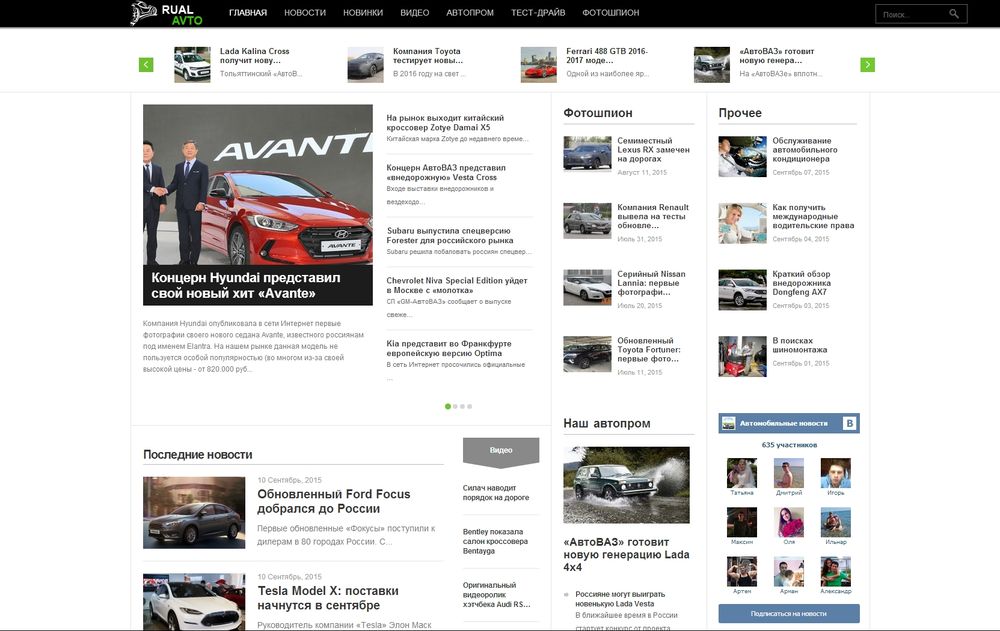Click the 635 участников link
The image size is (1000, 631).
point(789,445)
